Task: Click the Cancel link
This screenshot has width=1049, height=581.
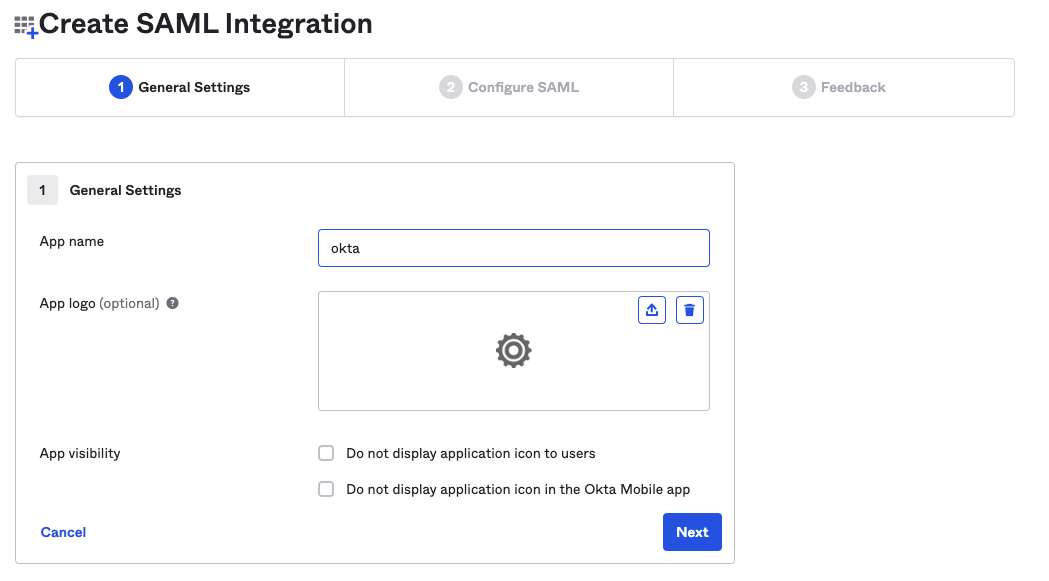Action: tap(64, 532)
